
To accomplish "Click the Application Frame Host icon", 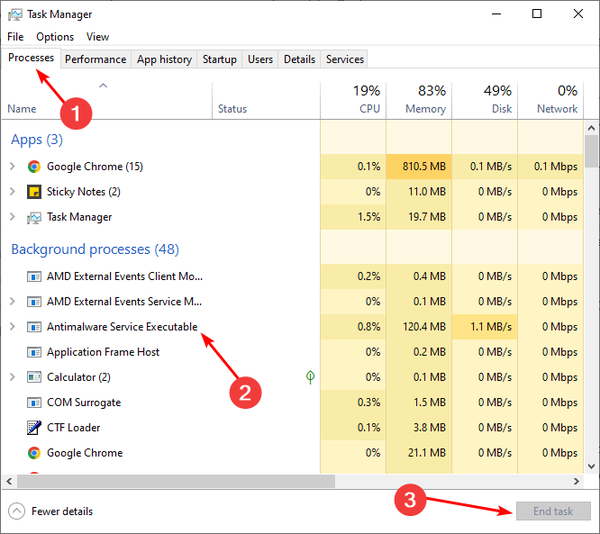I will [x=34, y=352].
